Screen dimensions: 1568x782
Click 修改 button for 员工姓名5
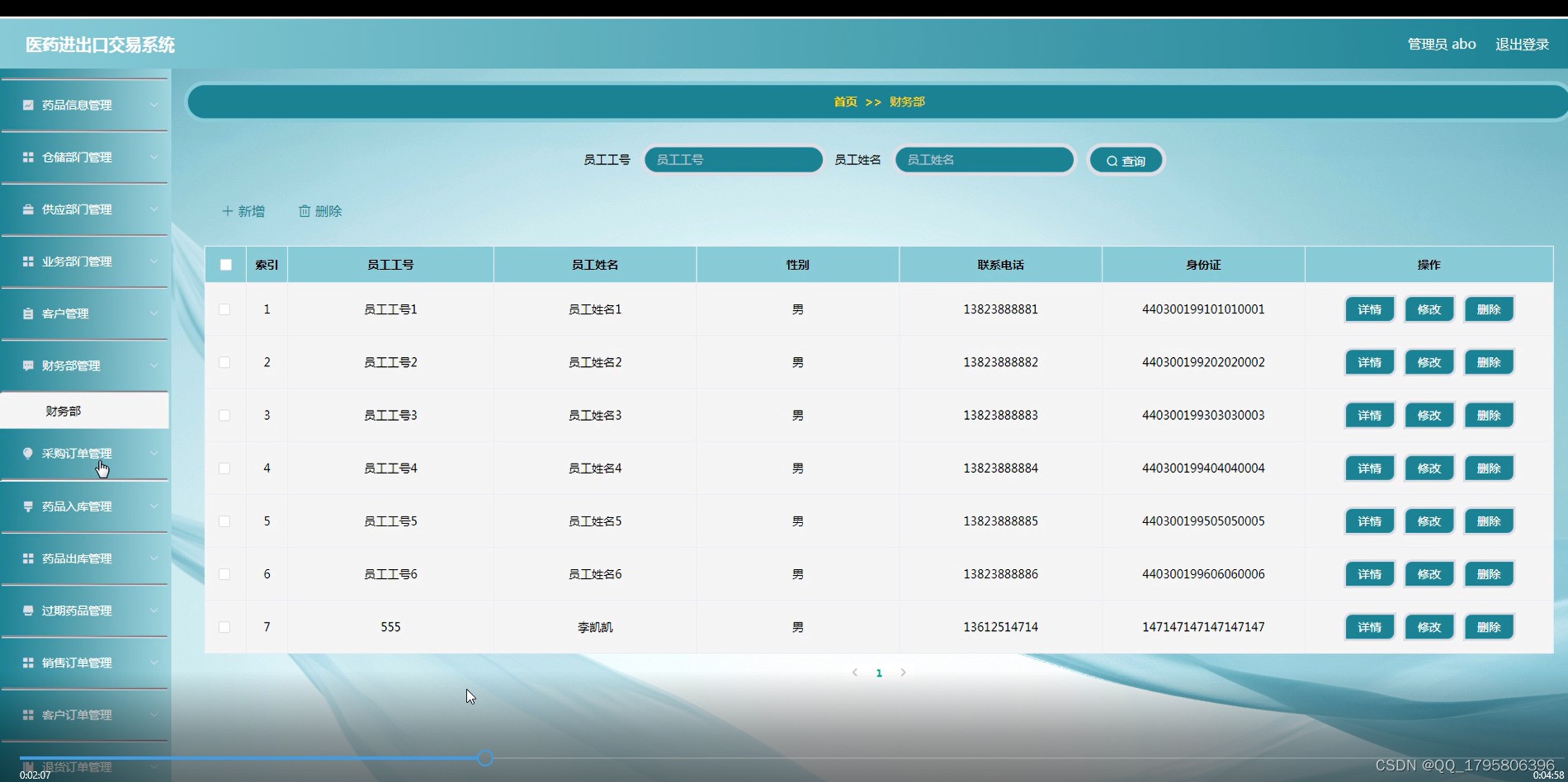point(1429,521)
